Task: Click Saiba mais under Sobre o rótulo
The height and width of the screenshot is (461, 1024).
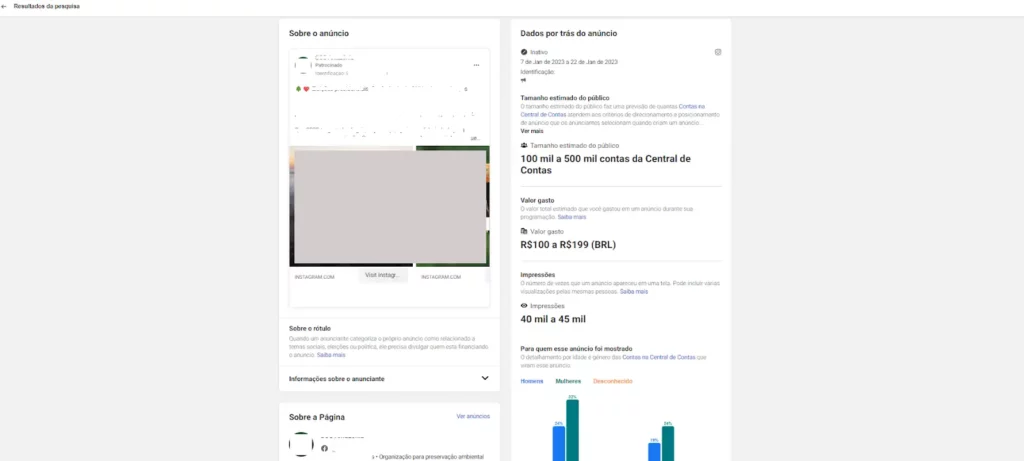Action: [331, 355]
